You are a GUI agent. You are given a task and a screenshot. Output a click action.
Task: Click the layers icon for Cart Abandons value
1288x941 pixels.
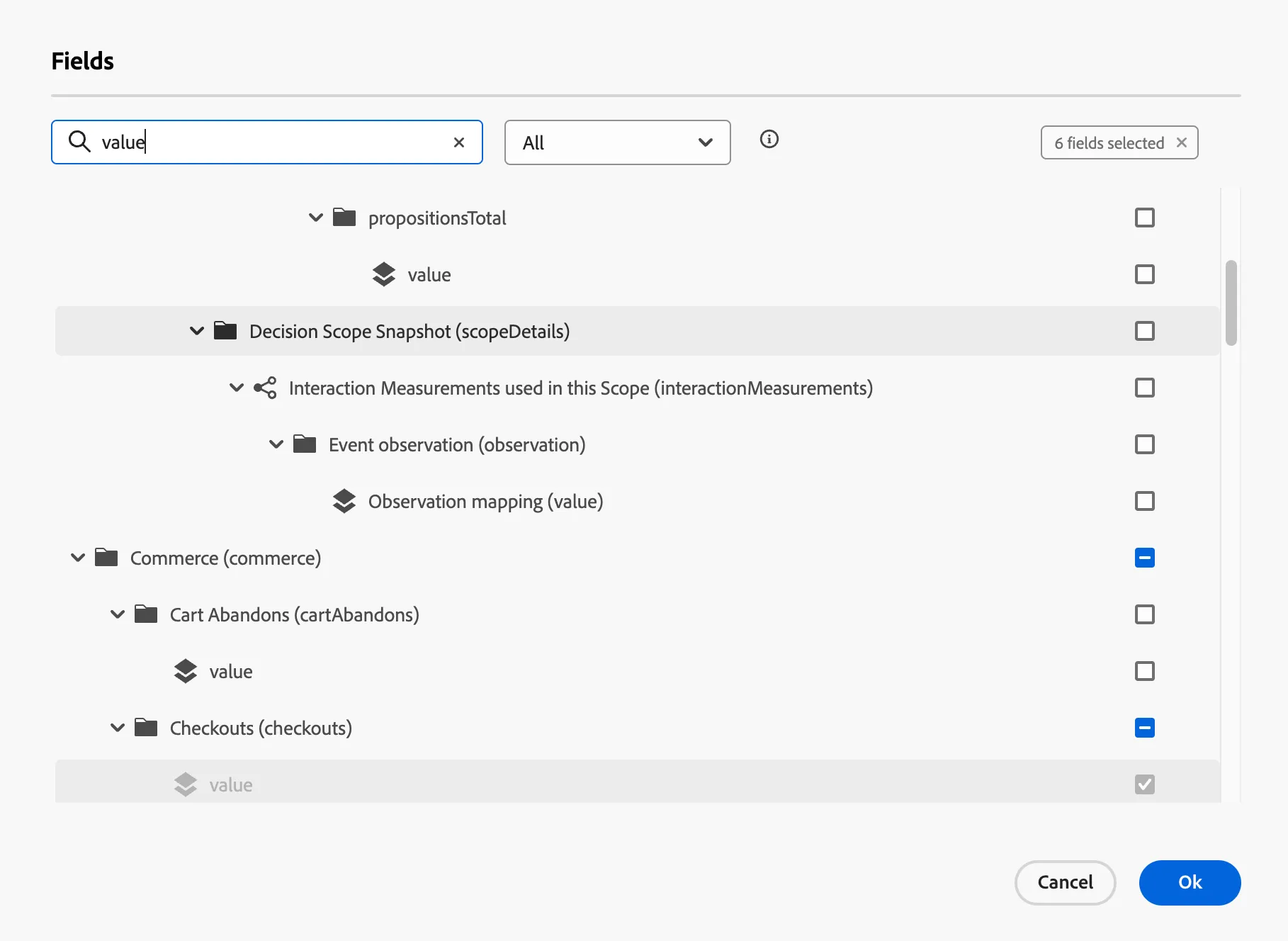pyautogui.click(x=186, y=671)
